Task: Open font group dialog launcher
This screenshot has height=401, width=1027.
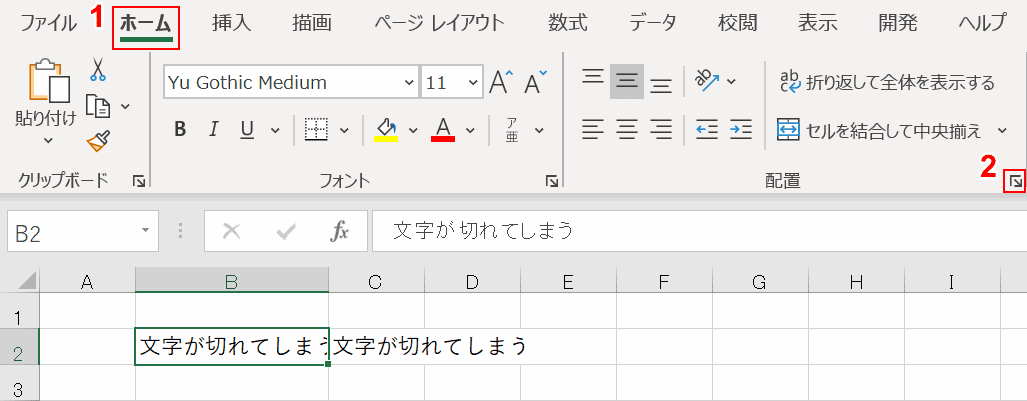Action: 551,182
